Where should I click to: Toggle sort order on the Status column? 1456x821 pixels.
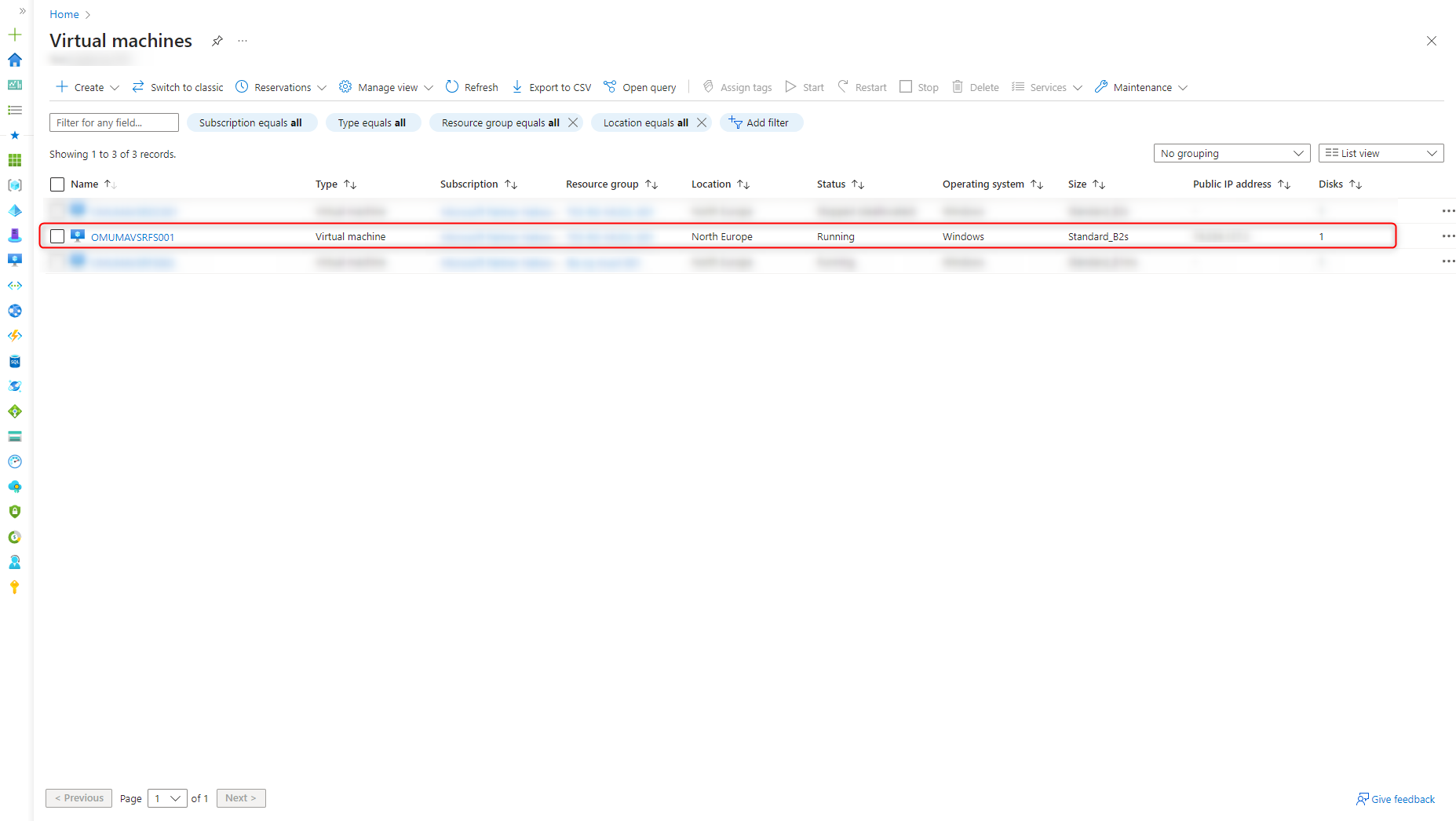(859, 184)
